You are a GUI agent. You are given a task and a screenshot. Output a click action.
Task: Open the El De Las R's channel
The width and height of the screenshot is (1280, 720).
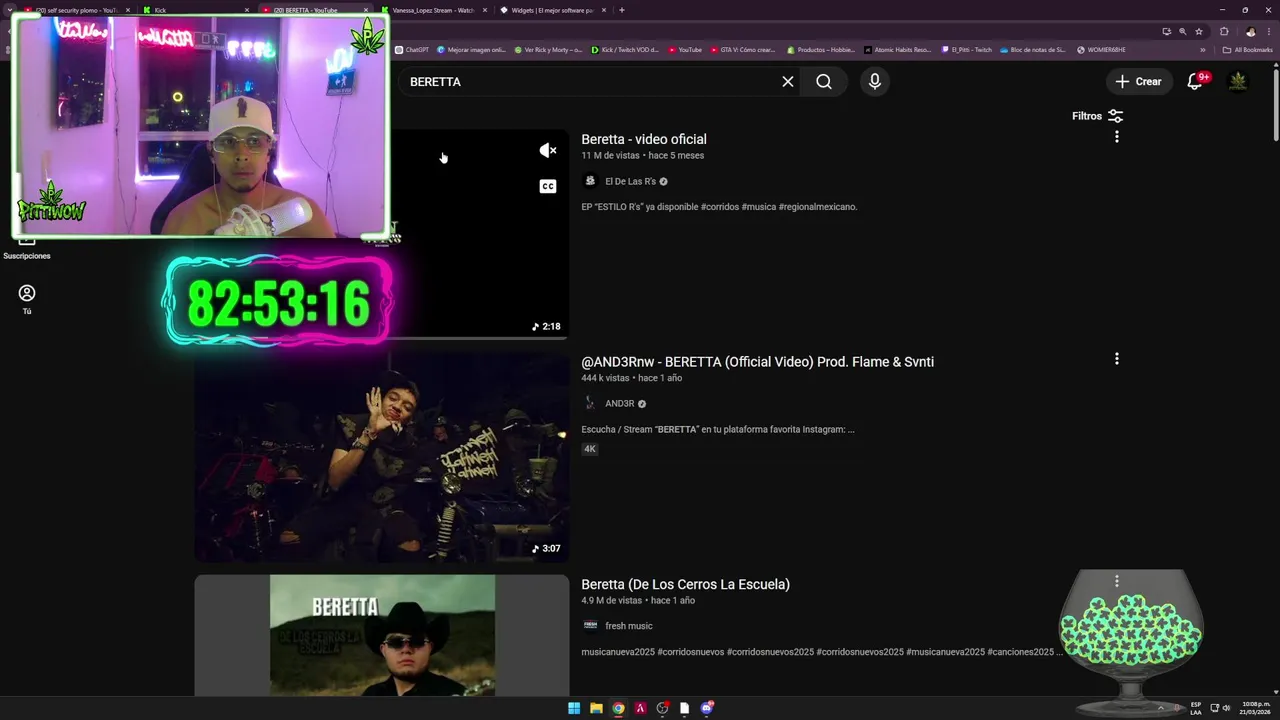(x=630, y=181)
